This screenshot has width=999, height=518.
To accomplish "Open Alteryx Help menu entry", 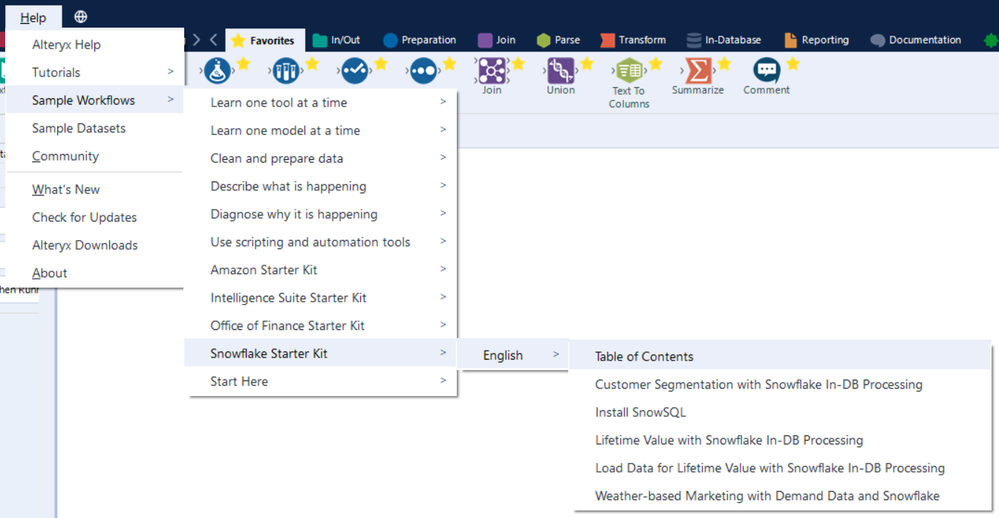I will (x=94, y=45).
